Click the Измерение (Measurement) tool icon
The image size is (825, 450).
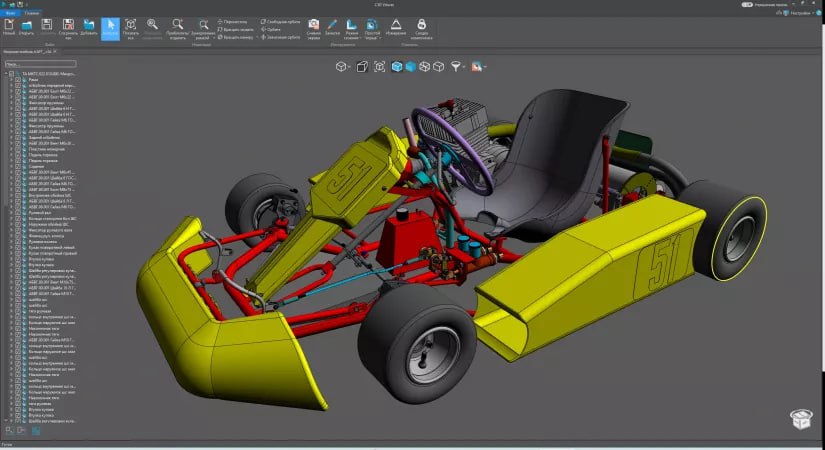[x=396, y=25]
